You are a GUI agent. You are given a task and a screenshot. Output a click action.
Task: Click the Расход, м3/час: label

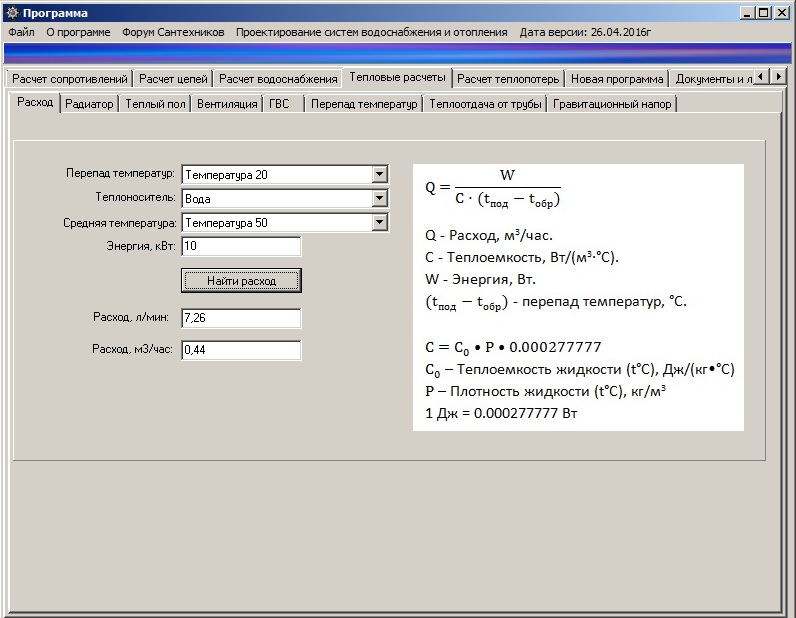click(x=132, y=349)
